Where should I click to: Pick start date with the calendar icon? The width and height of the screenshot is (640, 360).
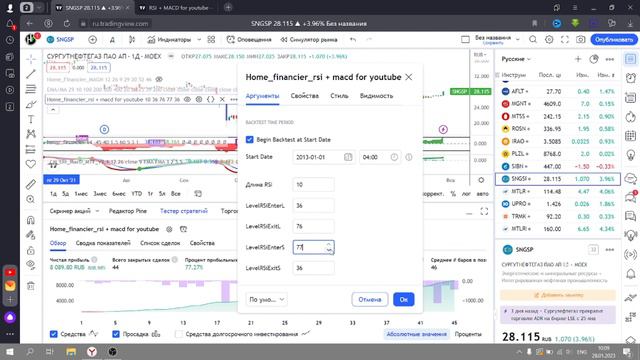(x=348, y=157)
